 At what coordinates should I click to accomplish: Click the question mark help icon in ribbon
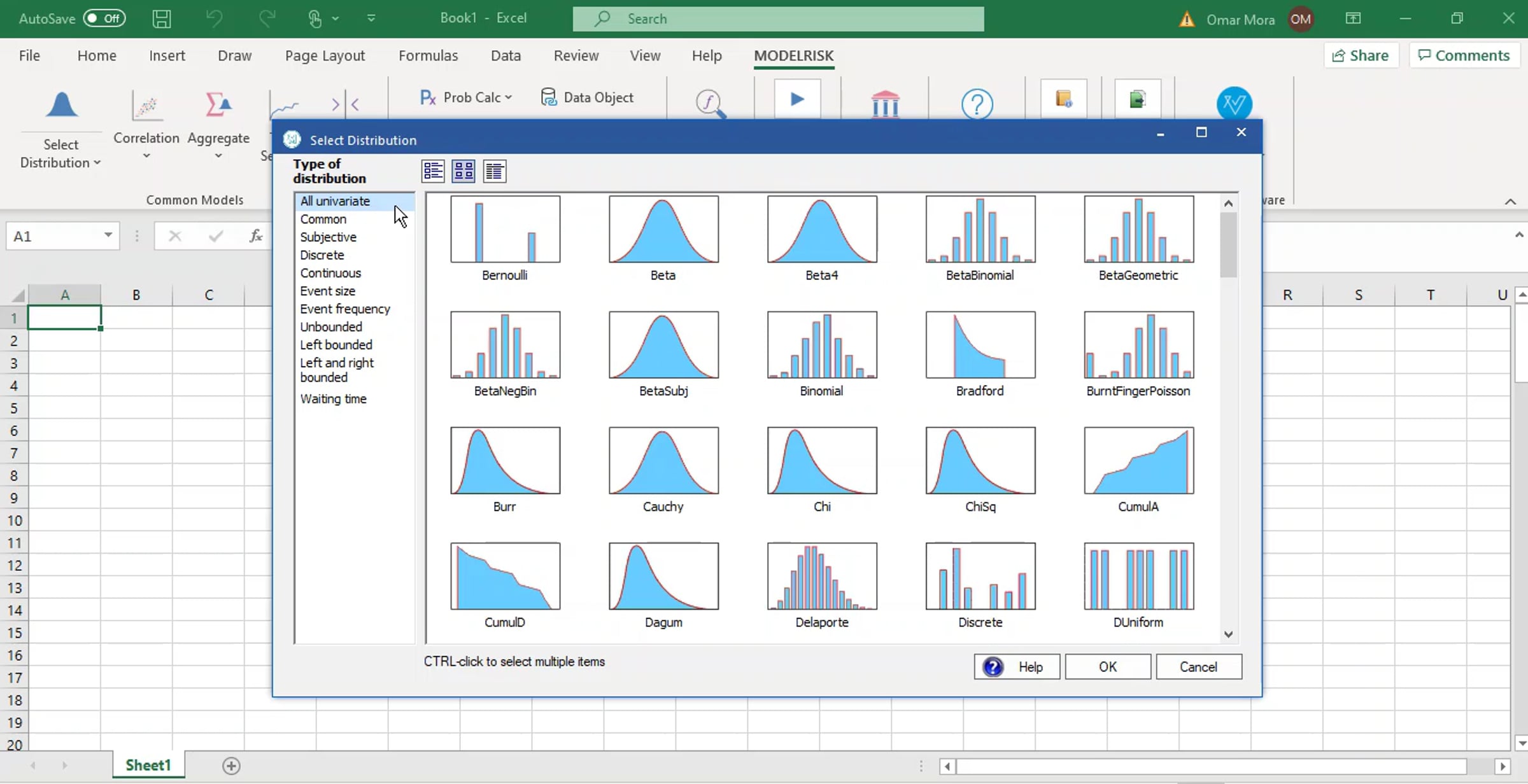pyautogui.click(x=977, y=104)
